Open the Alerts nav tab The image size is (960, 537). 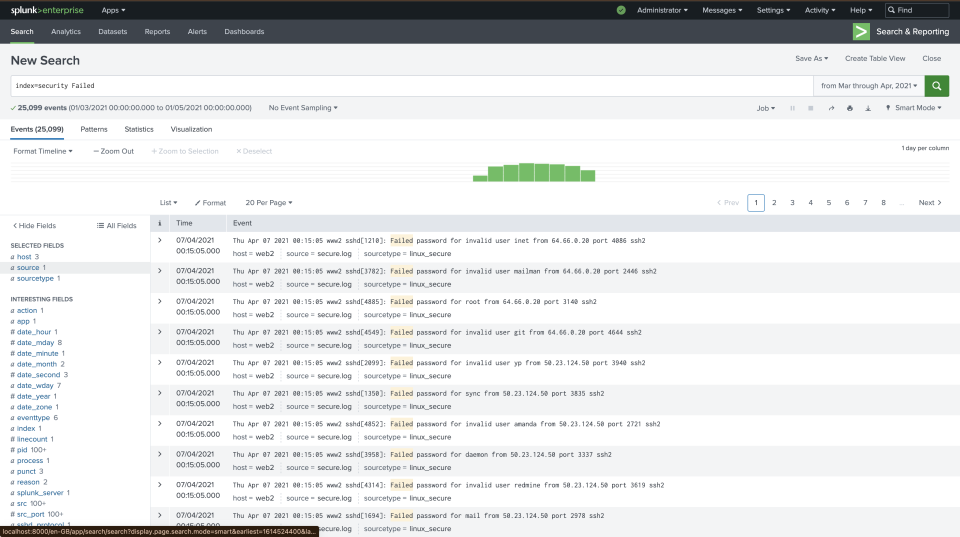pyautogui.click(x=197, y=31)
